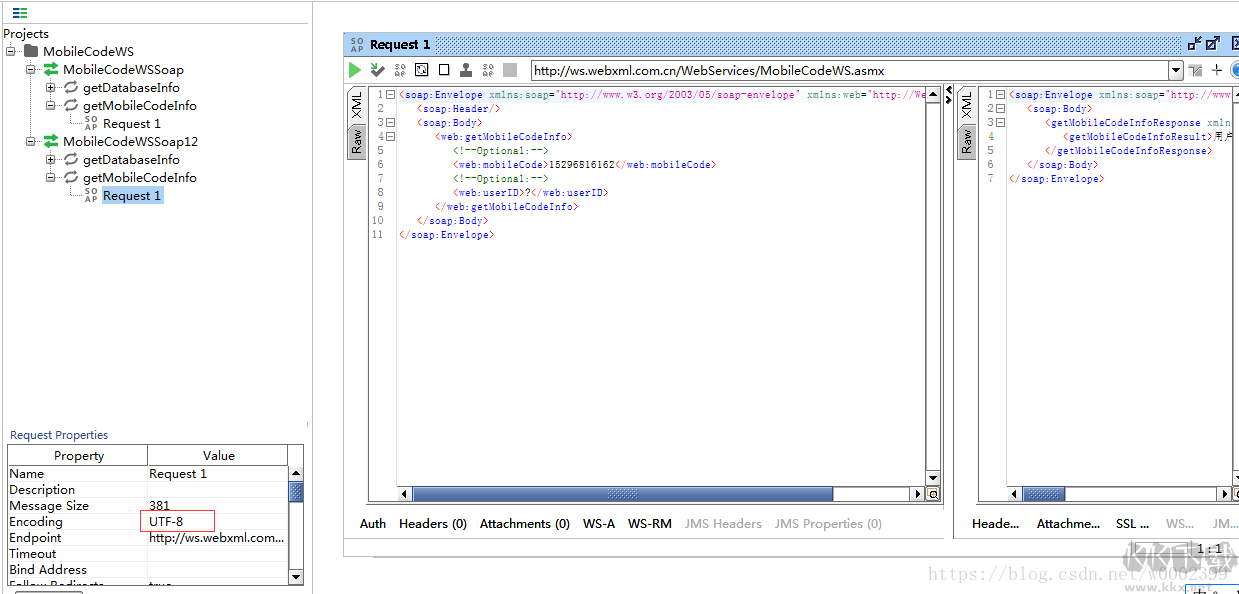1239x594 pixels.
Task: Click the green checkmark add-to-TestCase icon
Action: click(377, 70)
